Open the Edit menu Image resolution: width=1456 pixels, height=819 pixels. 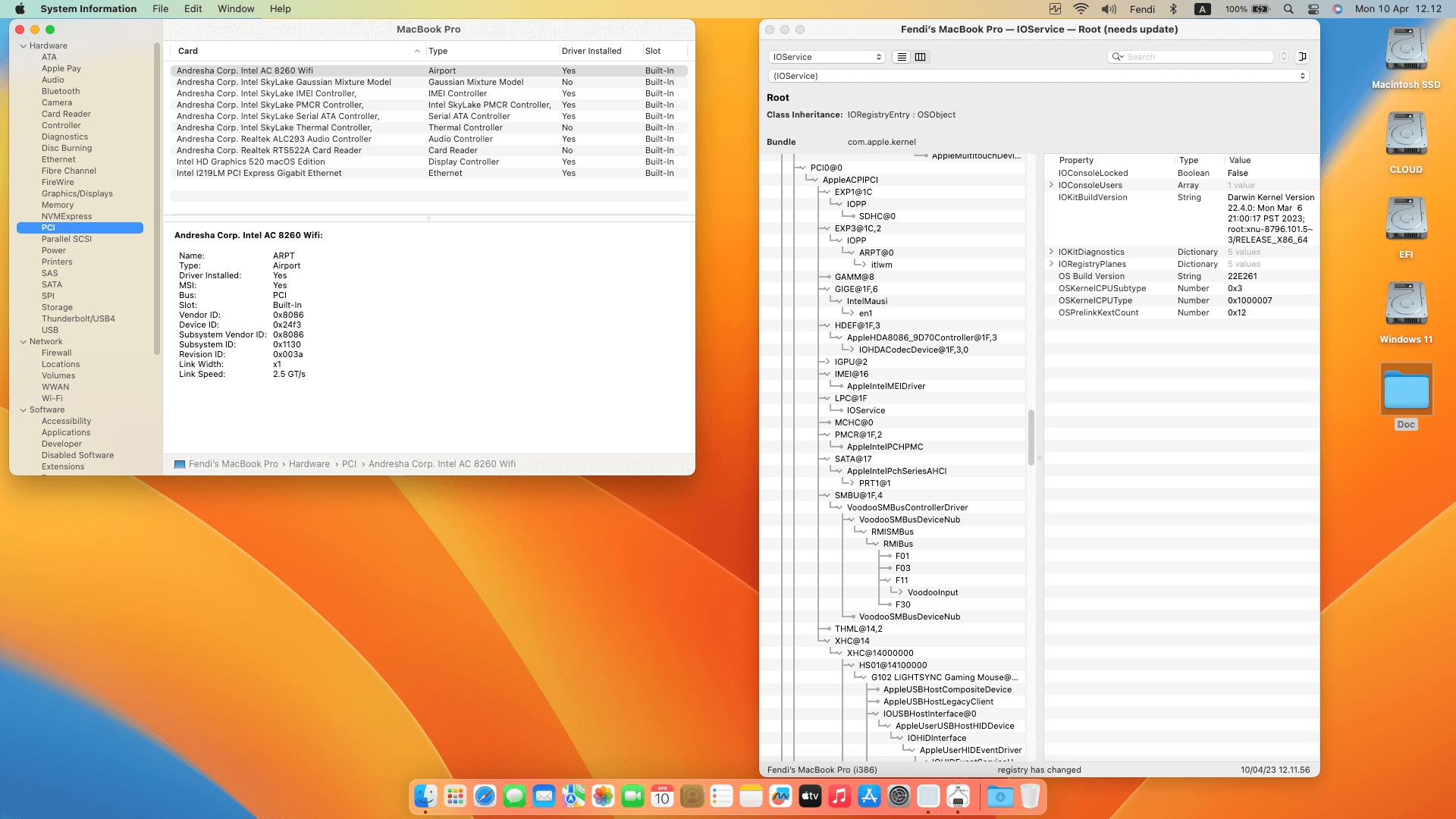(x=193, y=9)
